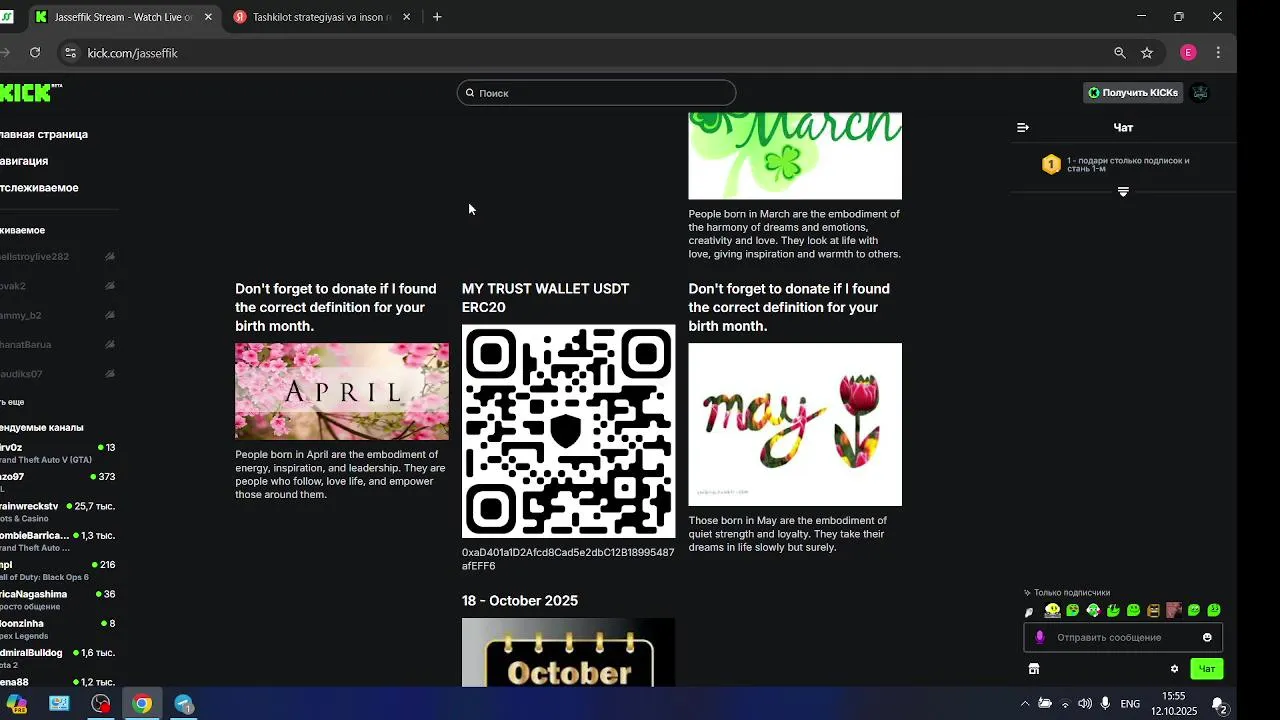
Task: Open site information icon in the address bar
Action: 69,53
